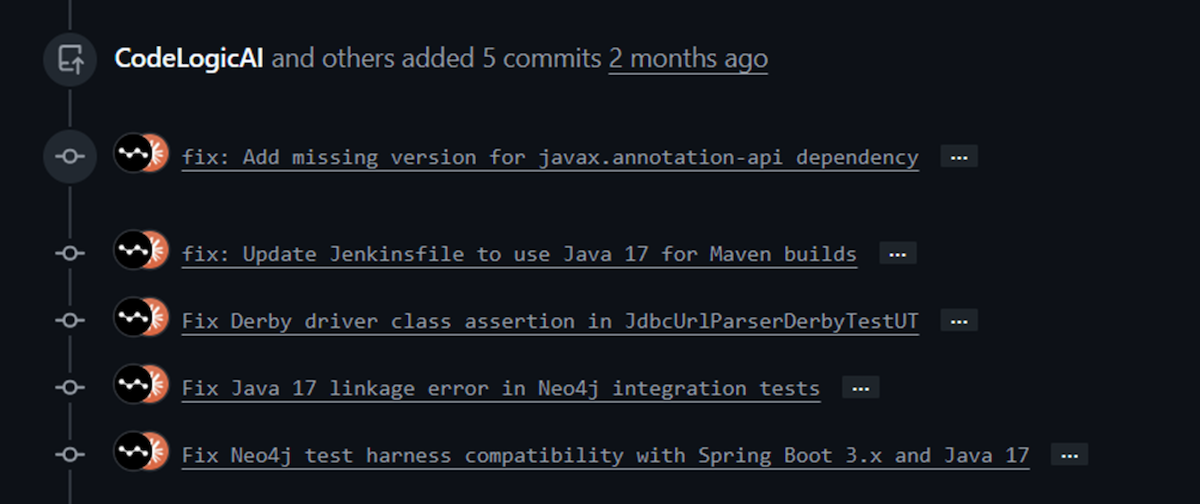Expand ellipsis for Java 17 linkage error commit
This screenshot has height=504, width=1200.
861,387
